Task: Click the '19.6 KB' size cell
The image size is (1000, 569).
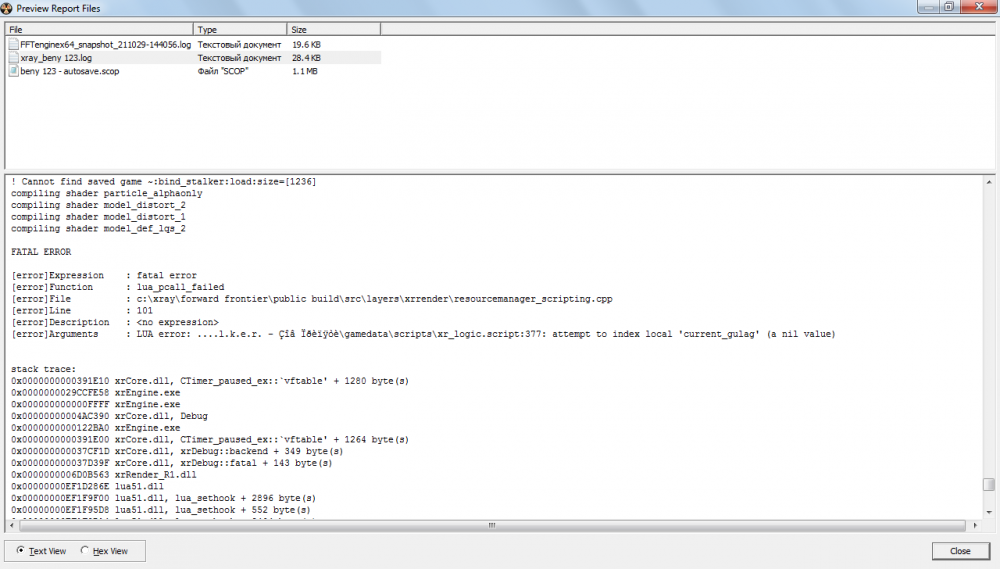Action: coord(306,45)
